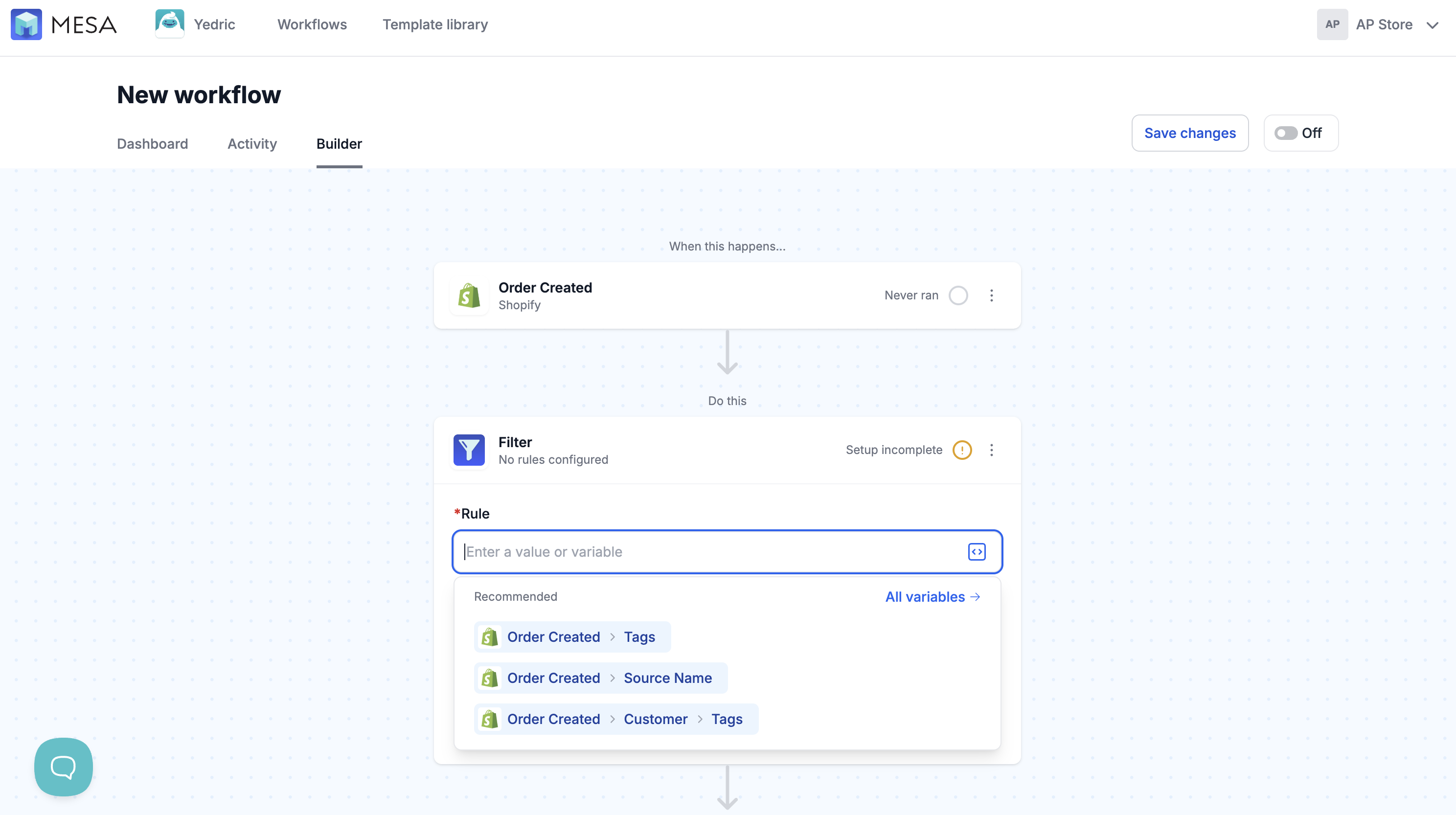
Task: Click Shopify icon in Tags suggestion
Action: click(x=489, y=637)
